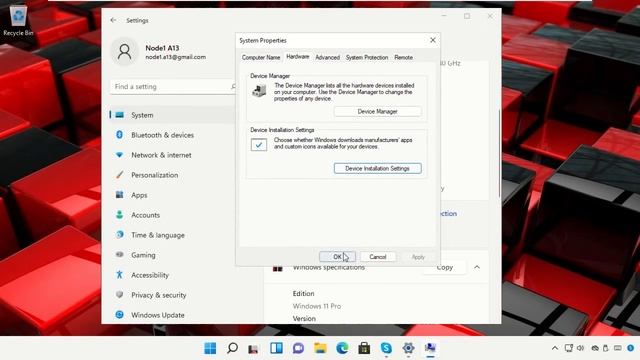Select System in Settings sidebar
Screen dimensions: 640x360
[171, 115]
